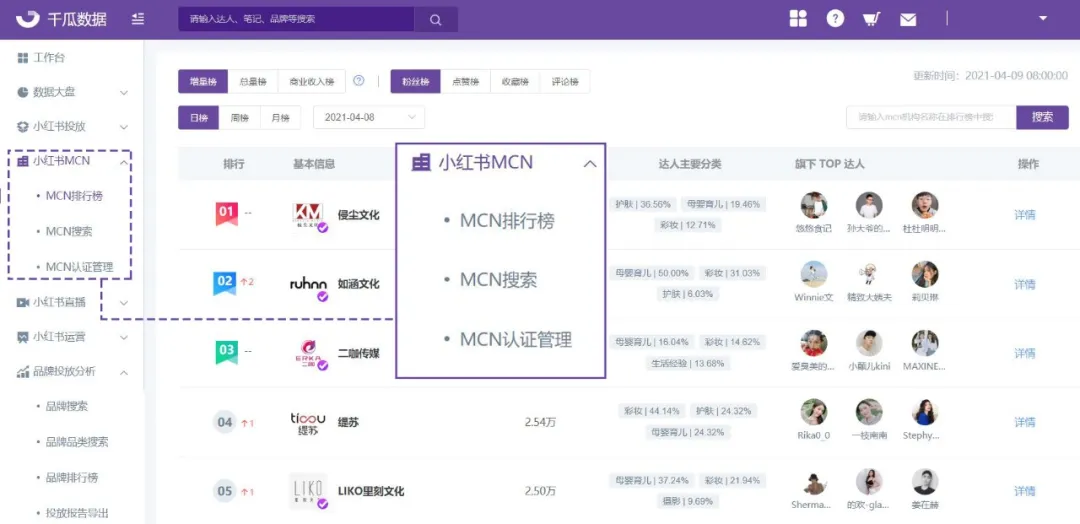Select the 评论榜 tab
The height and width of the screenshot is (524, 1080).
565,81
